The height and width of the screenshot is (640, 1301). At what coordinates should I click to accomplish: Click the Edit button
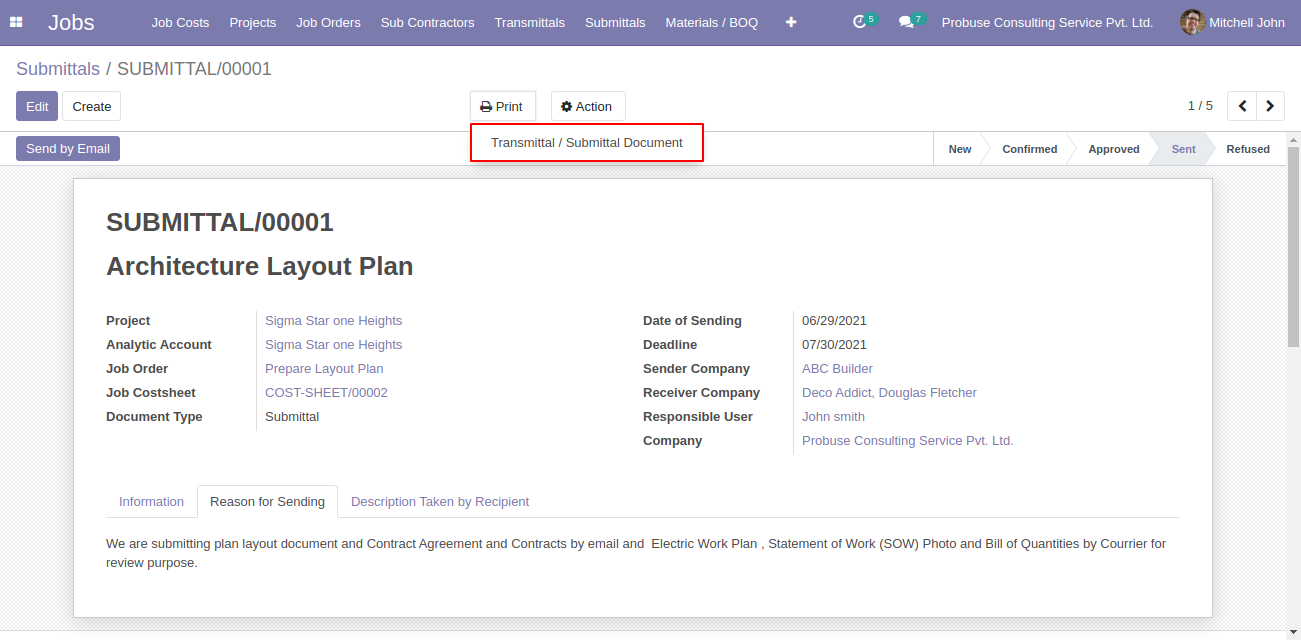pyautogui.click(x=37, y=106)
